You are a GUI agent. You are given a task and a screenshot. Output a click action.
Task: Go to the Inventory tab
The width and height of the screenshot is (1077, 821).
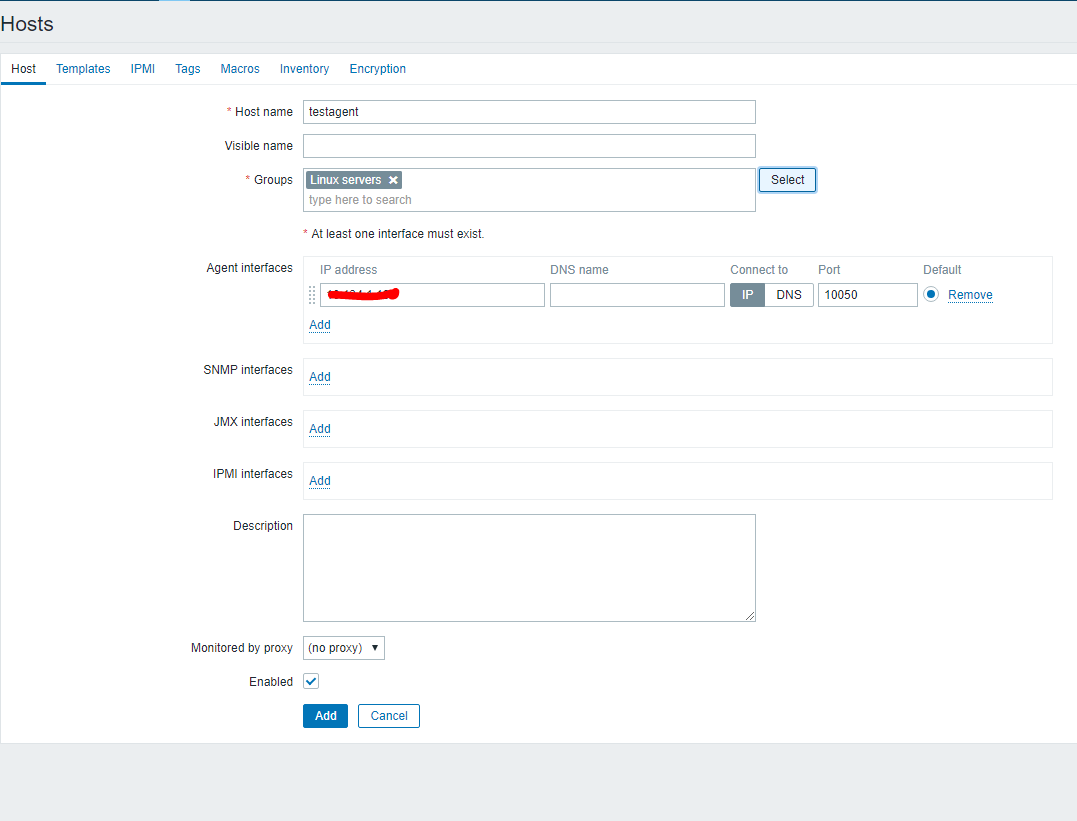coord(304,69)
